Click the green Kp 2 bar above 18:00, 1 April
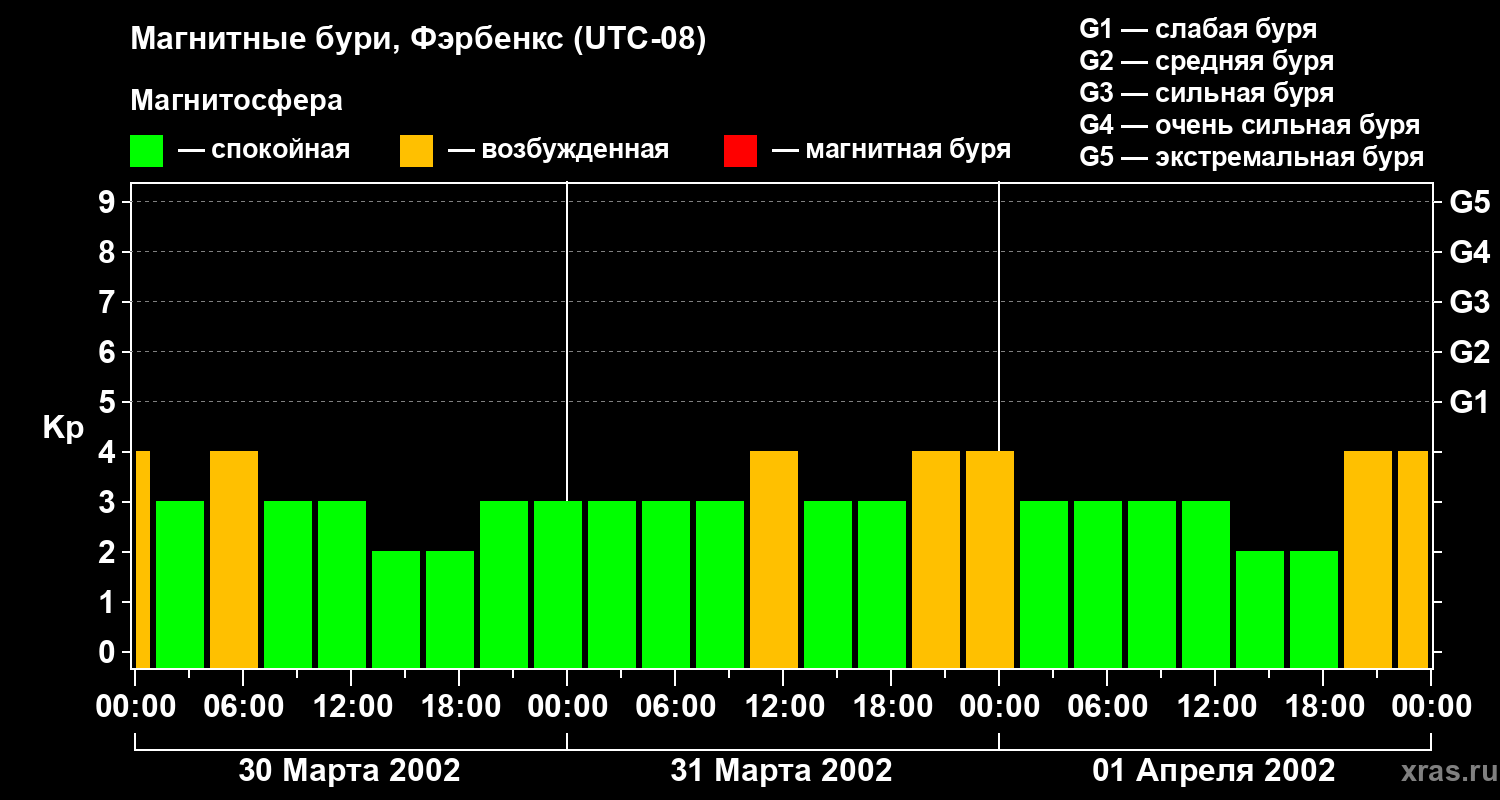Image resolution: width=1500 pixels, height=800 pixels. (x=1314, y=609)
